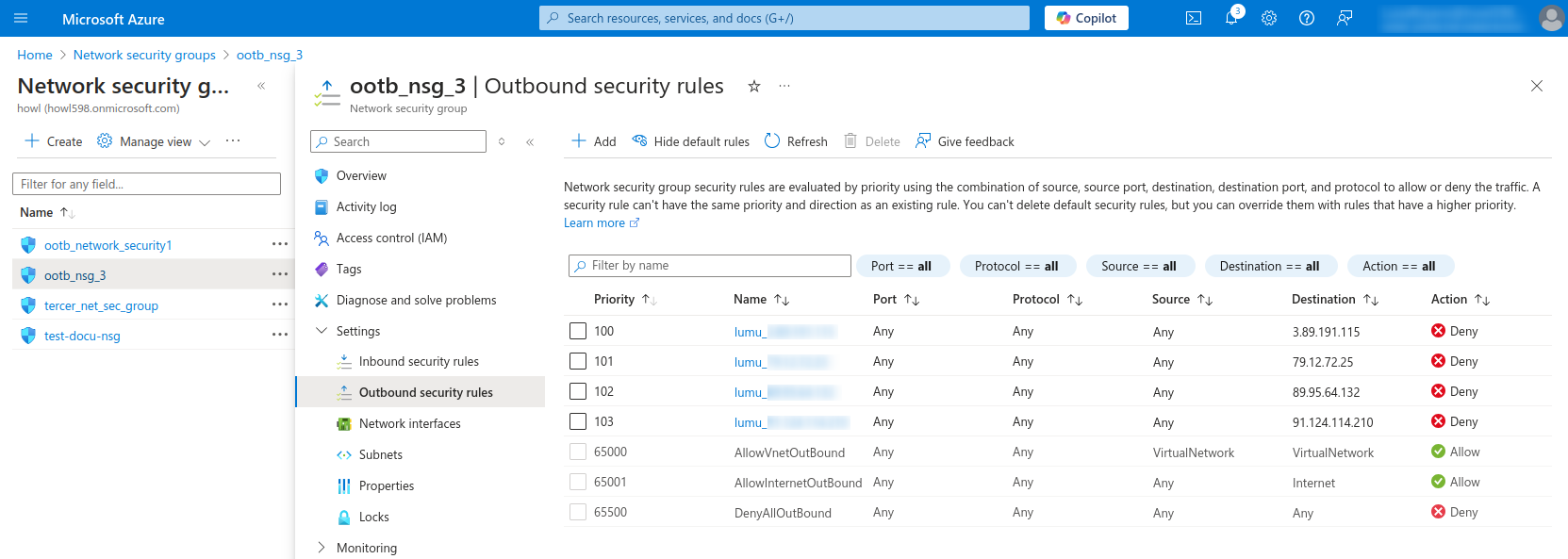Open portal settings gear icon
1568x559 pixels.
pos(1268,18)
